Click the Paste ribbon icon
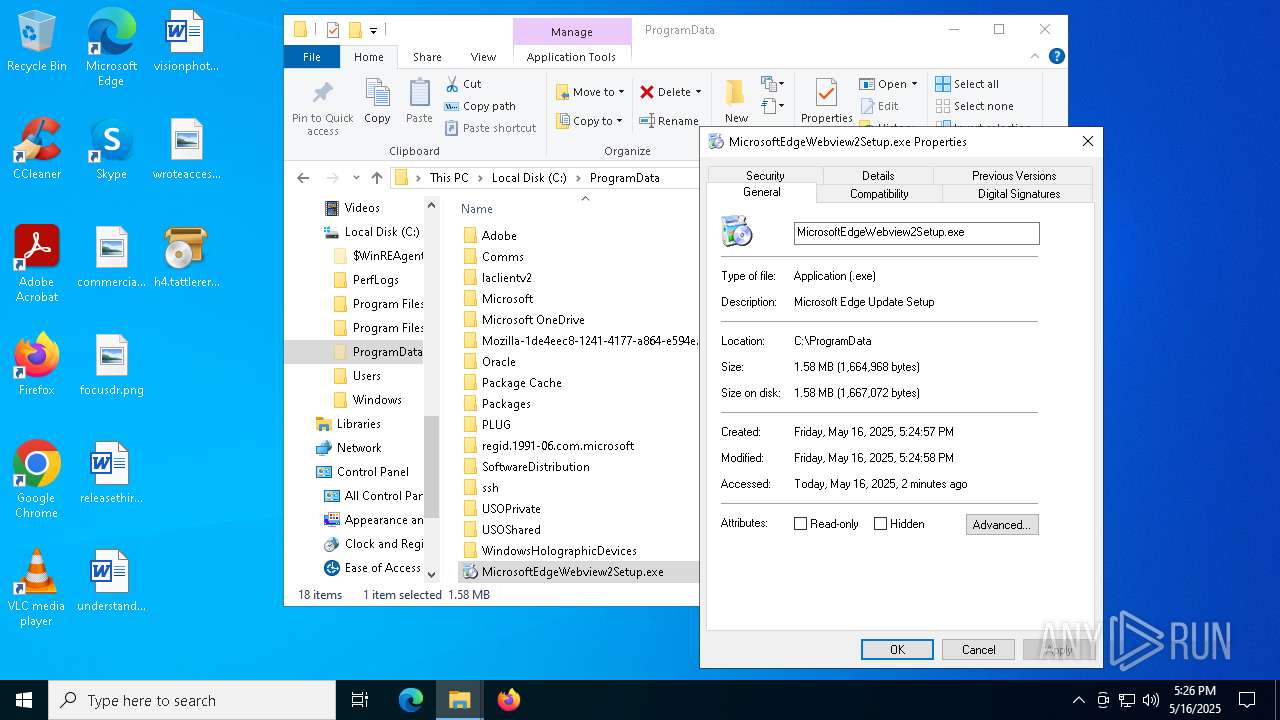The width and height of the screenshot is (1280, 720). tap(419, 94)
